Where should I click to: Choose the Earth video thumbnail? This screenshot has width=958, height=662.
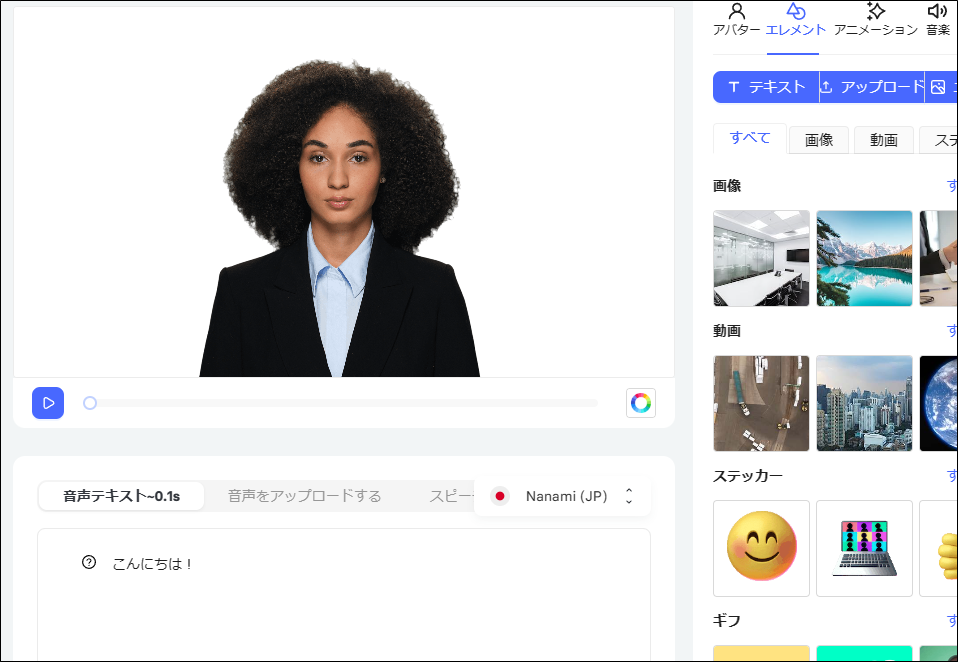click(x=938, y=404)
